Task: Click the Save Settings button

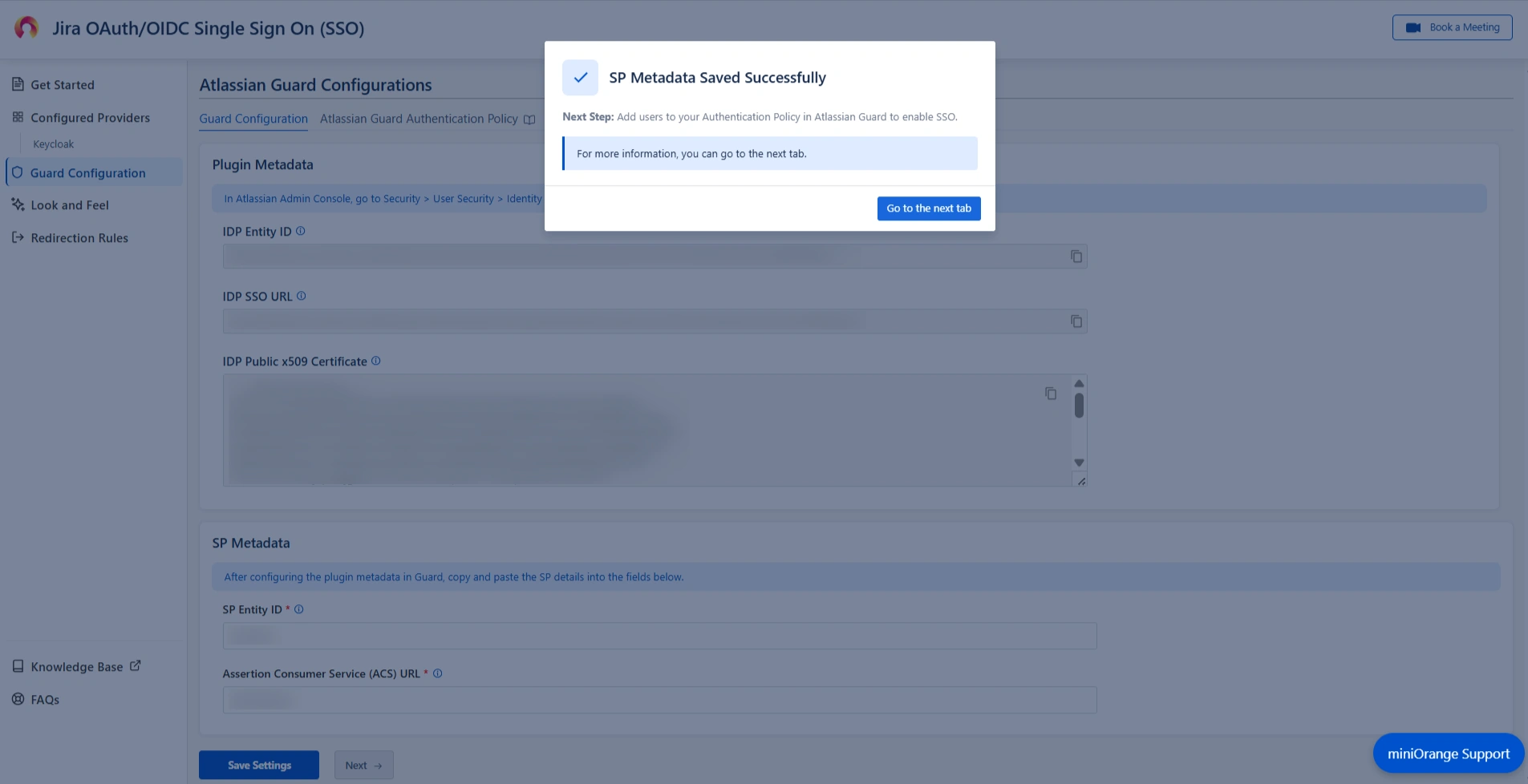Action: 259,766
